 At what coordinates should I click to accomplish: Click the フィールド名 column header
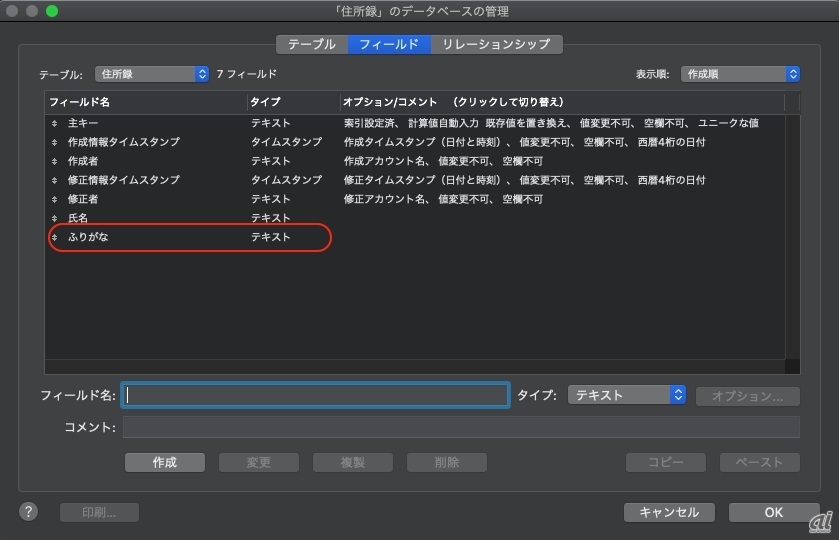146,102
